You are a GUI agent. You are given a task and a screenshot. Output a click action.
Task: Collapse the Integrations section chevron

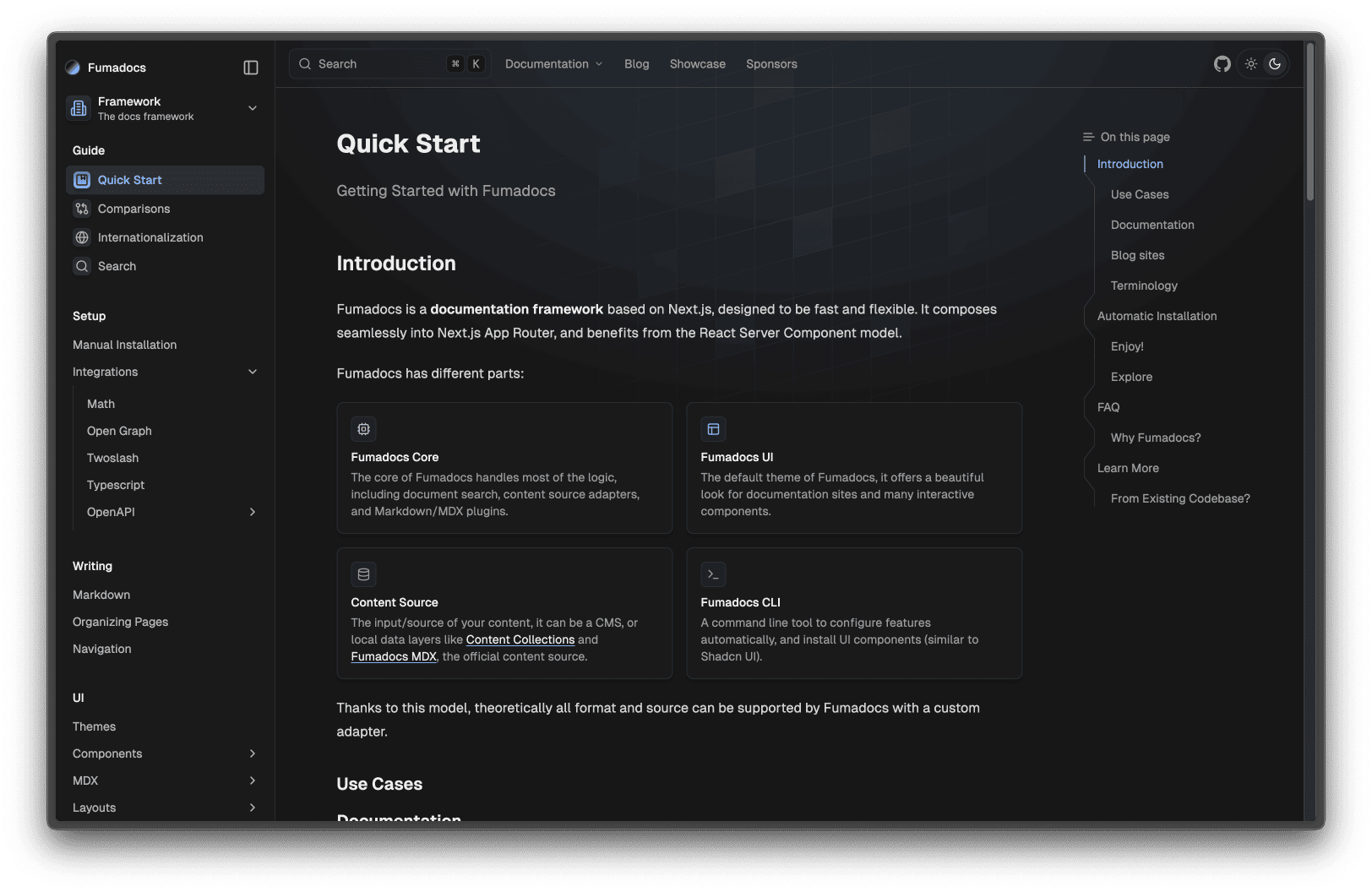(x=252, y=372)
